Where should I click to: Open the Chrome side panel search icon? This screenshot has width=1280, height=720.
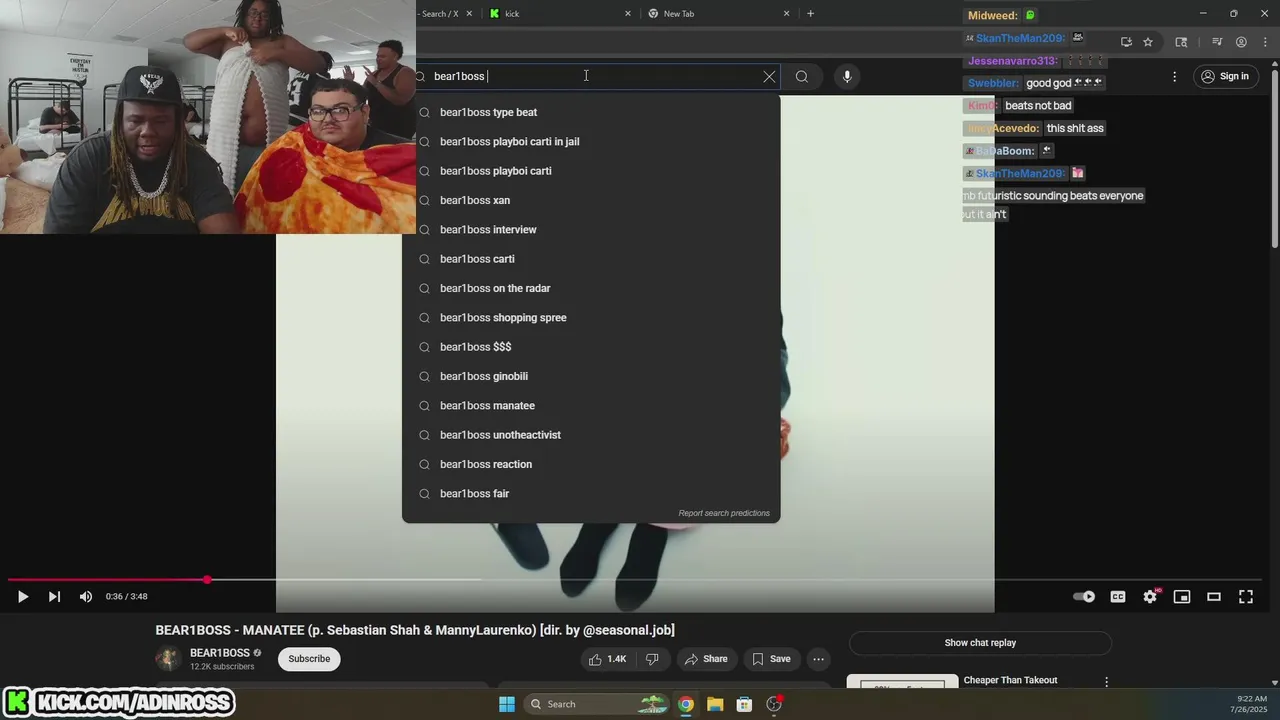click(x=1181, y=42)
